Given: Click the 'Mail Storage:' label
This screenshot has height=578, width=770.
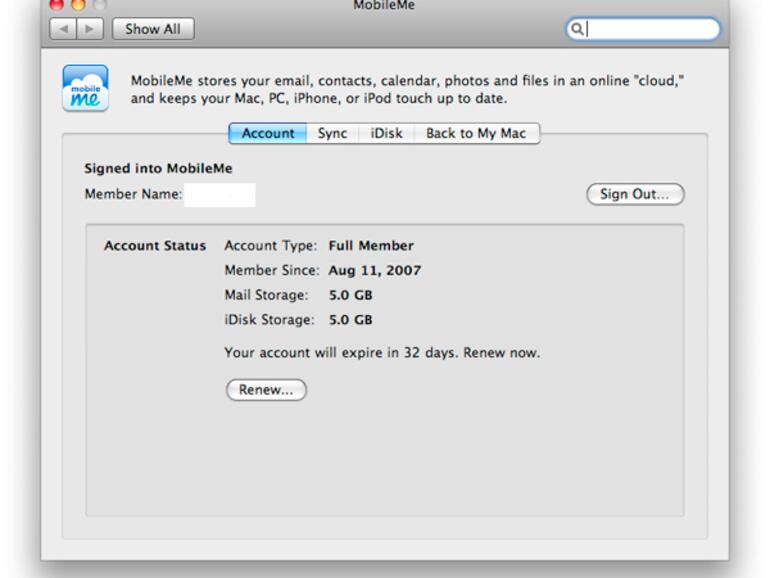Looking at the screenshot, I should click(266, 295).
